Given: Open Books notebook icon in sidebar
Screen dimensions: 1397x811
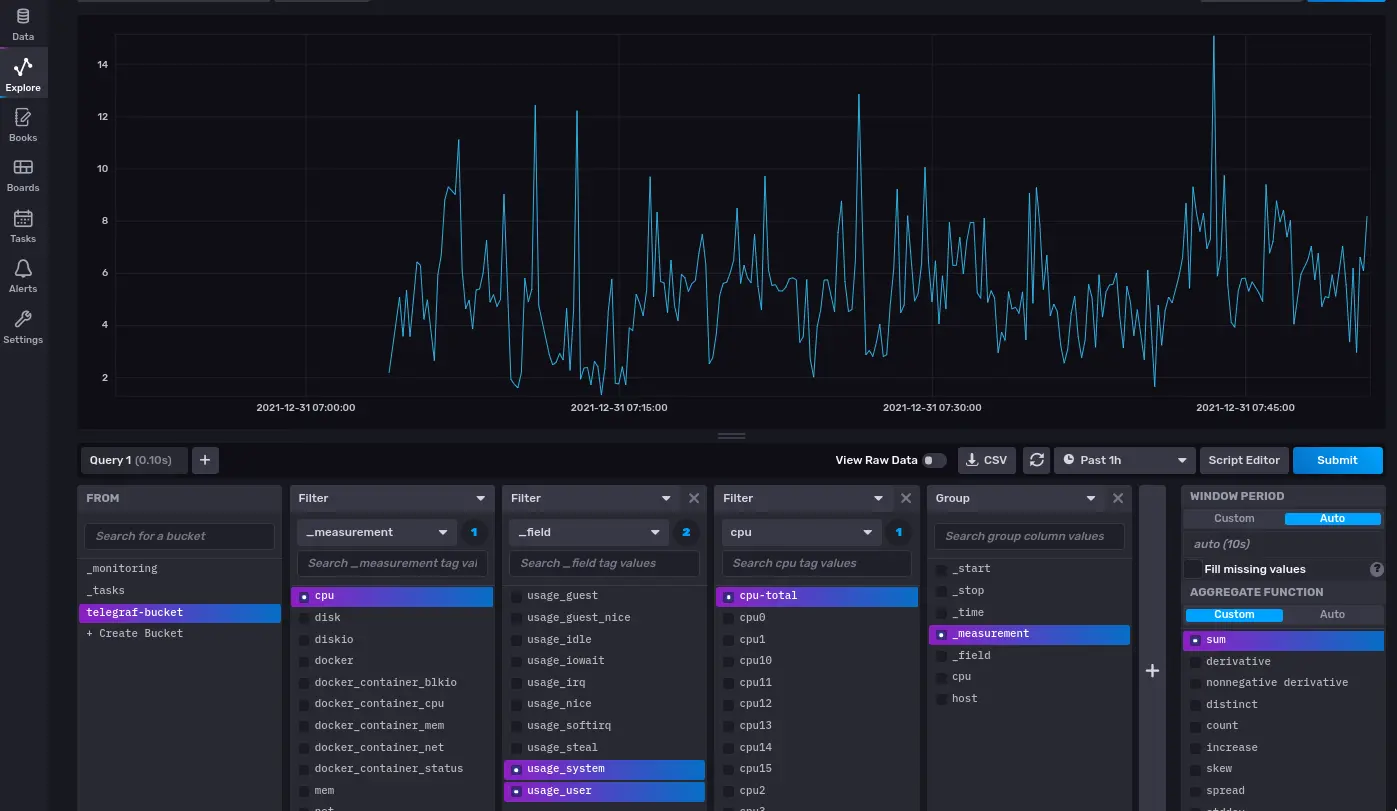Looking at the screenshot, I should tap(23, 125).
